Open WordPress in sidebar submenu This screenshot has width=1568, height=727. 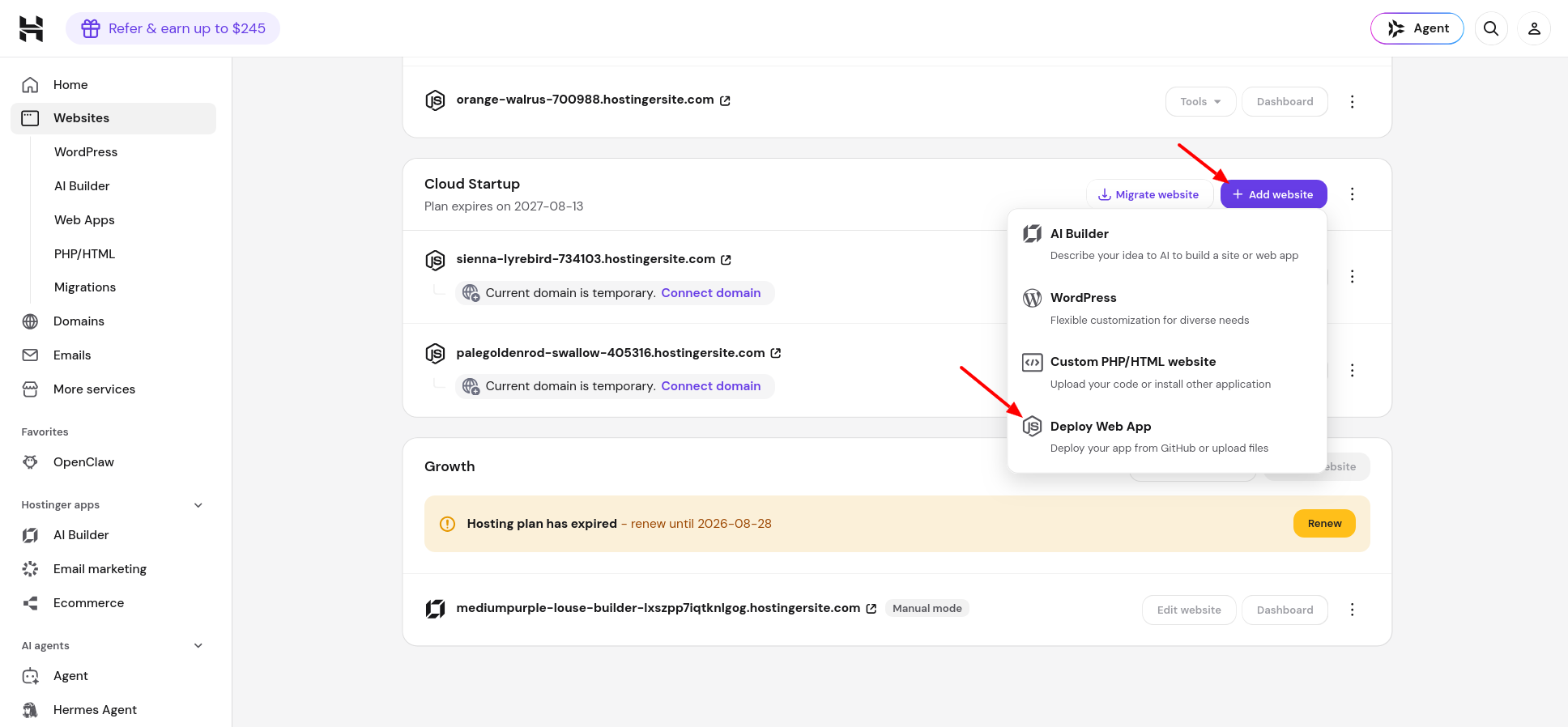tap(86, 152)
